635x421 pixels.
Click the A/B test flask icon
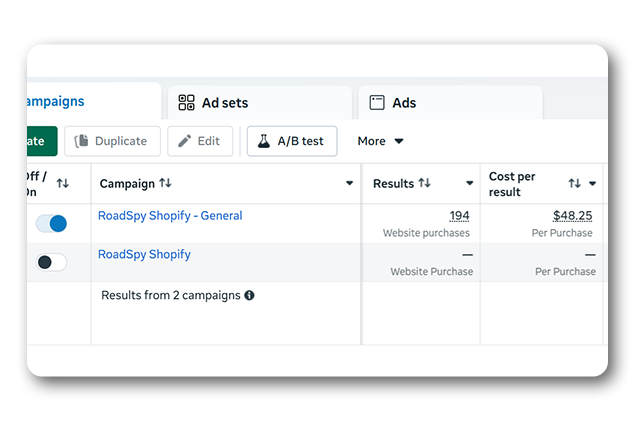pyautogui.click(x=264, y=141)
